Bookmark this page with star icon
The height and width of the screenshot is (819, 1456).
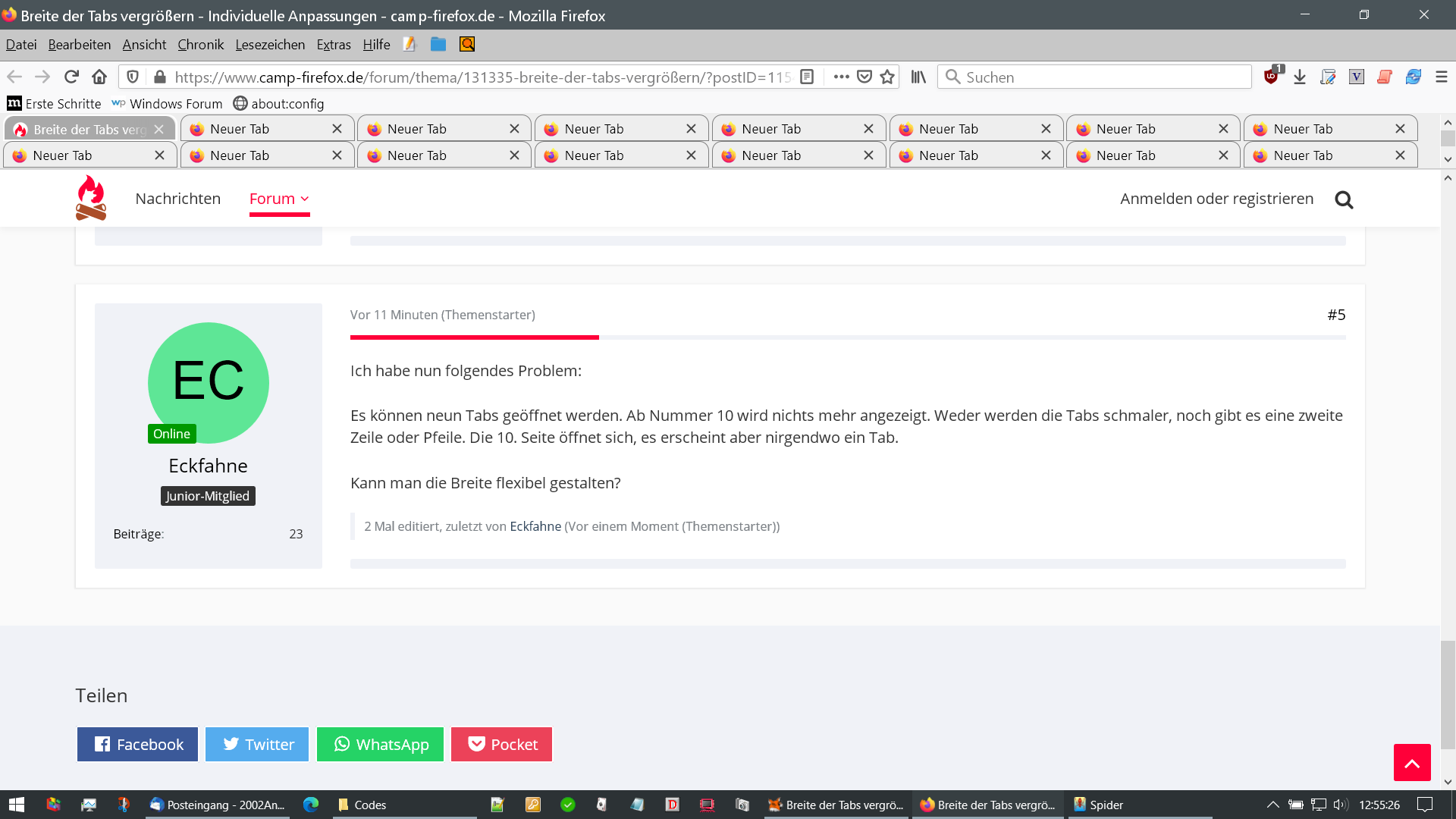[887, 77]
